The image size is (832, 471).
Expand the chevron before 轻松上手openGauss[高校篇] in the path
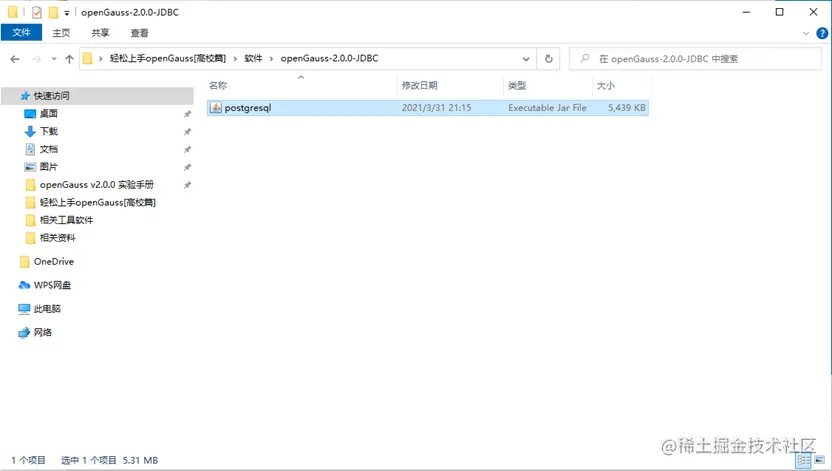(x=100, y=59)
